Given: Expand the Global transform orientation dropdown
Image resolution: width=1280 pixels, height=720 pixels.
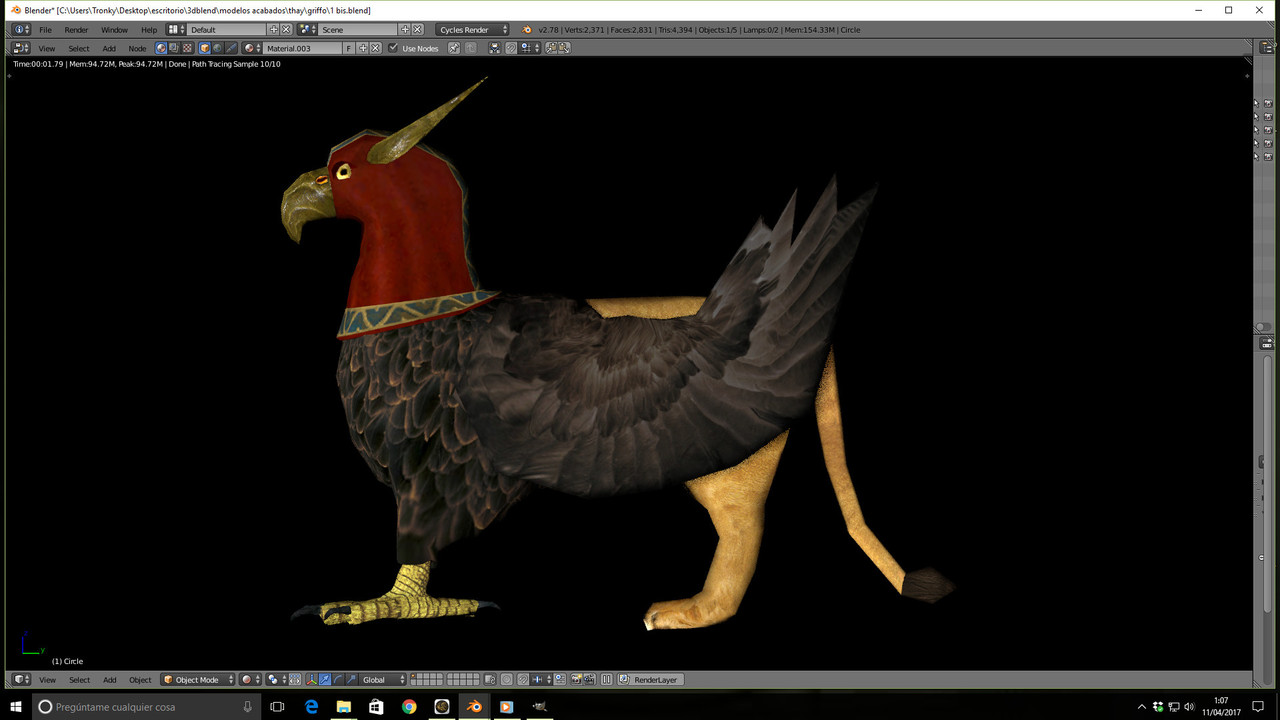Looking at the screenshot, I should coord(383,680).
